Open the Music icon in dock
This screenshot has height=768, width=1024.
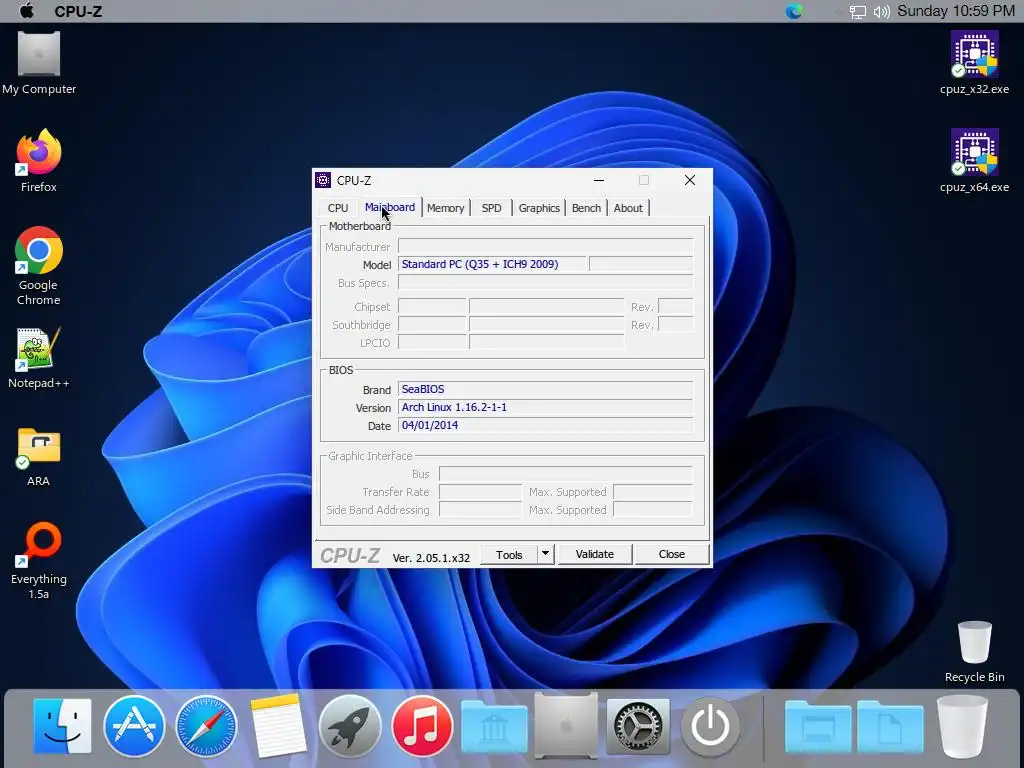point(422,726)
